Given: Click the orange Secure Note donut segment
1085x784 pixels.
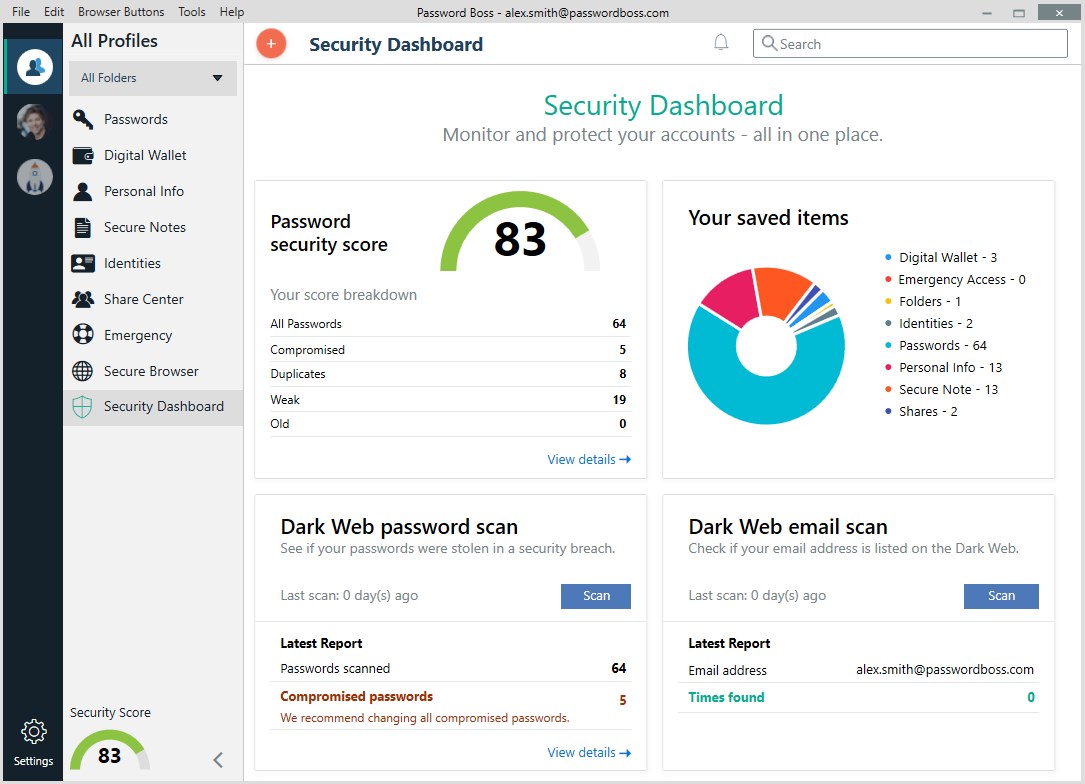Looking at the screenshot, I should pyautogui.click(x=781, y=291).
